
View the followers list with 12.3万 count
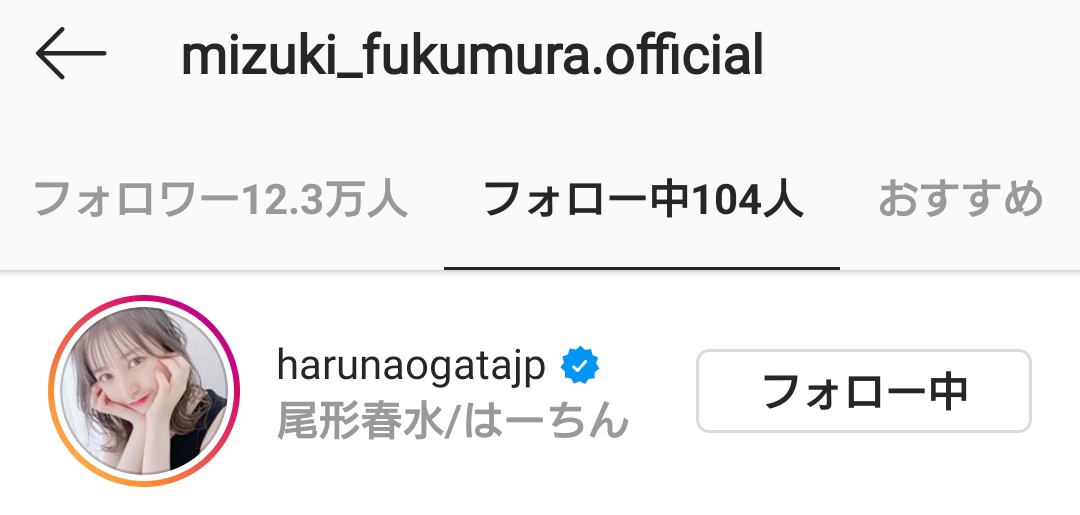[x=221, y=200]
